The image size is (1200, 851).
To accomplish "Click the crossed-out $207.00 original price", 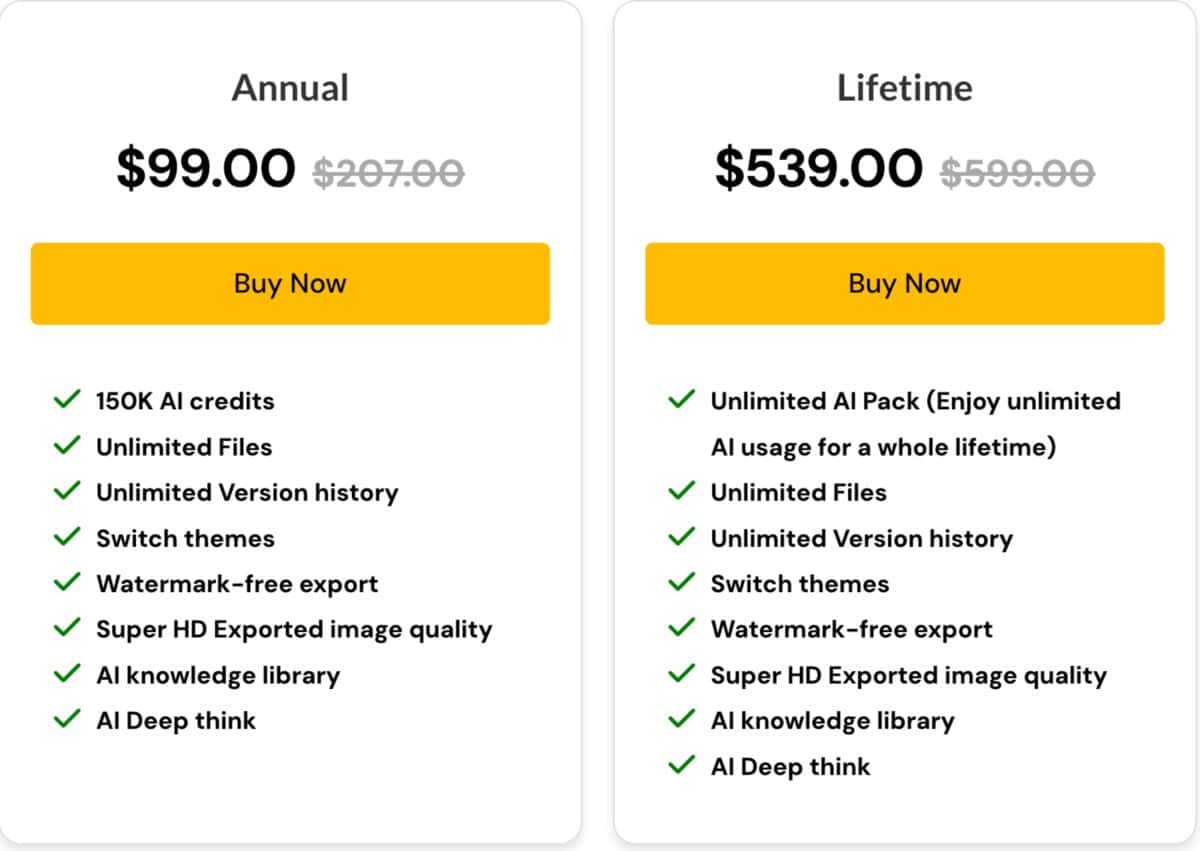I will coord(388,173).
